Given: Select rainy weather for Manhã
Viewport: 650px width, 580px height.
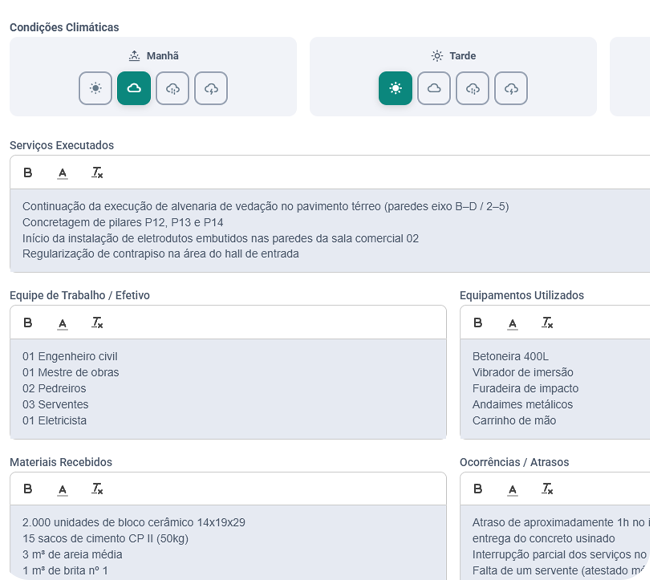Looking at the screenshot, I should click(172, 88).
